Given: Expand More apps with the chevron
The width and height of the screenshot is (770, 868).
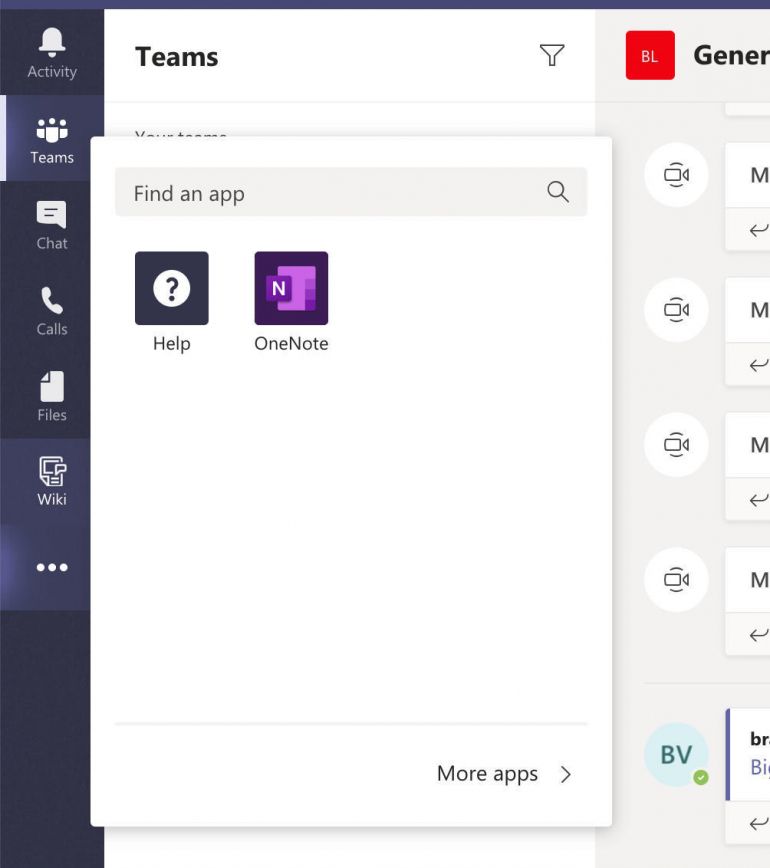Looking at the screenshot, I should (567, 774).
